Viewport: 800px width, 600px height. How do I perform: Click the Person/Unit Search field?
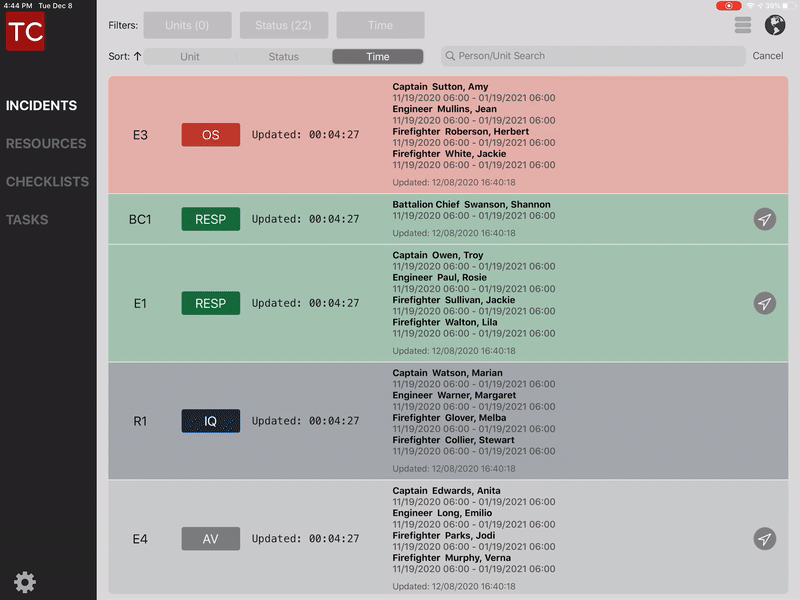(590, 56)
